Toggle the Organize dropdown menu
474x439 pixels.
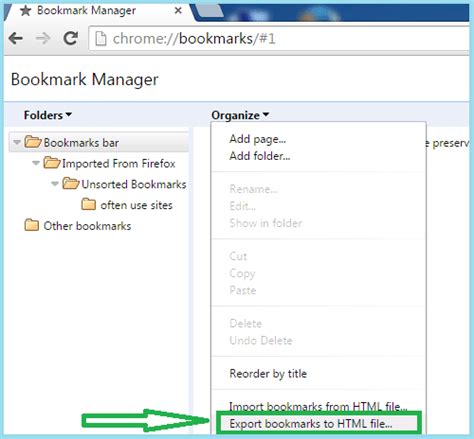[x=240, y=115]
